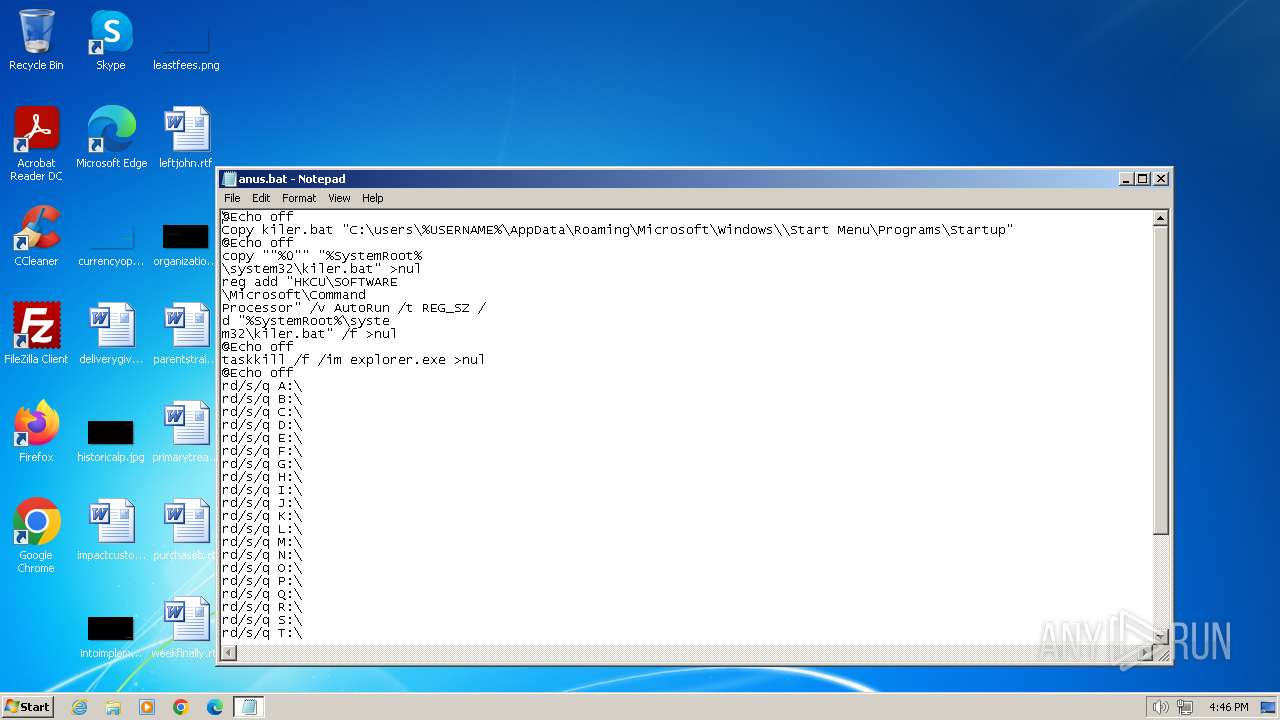Open Windows Explorer folder in taskbar
This screenshot has width=1280, height=720.
[x=113, y=707]
